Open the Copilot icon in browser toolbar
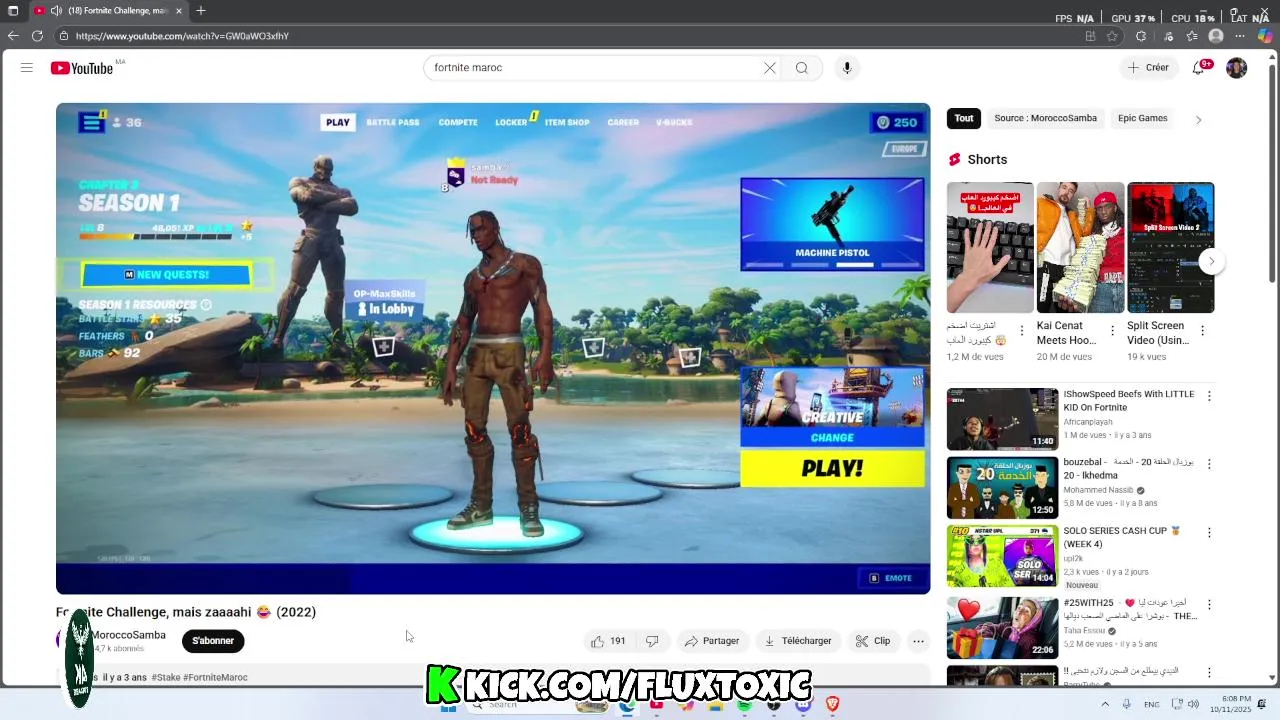The height and width of the screenshot is (720, 1280). pyautogui.click(x=1265, y=36)
